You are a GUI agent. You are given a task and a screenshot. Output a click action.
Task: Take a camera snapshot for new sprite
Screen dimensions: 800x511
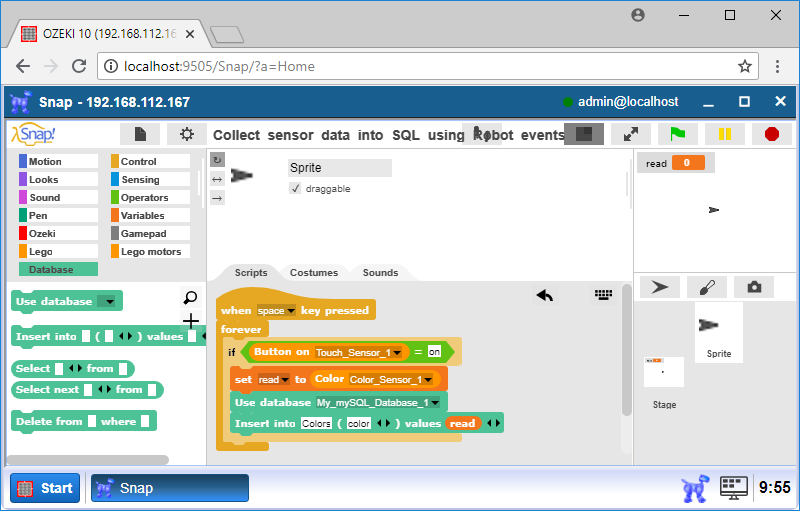[x=754, y=287]
